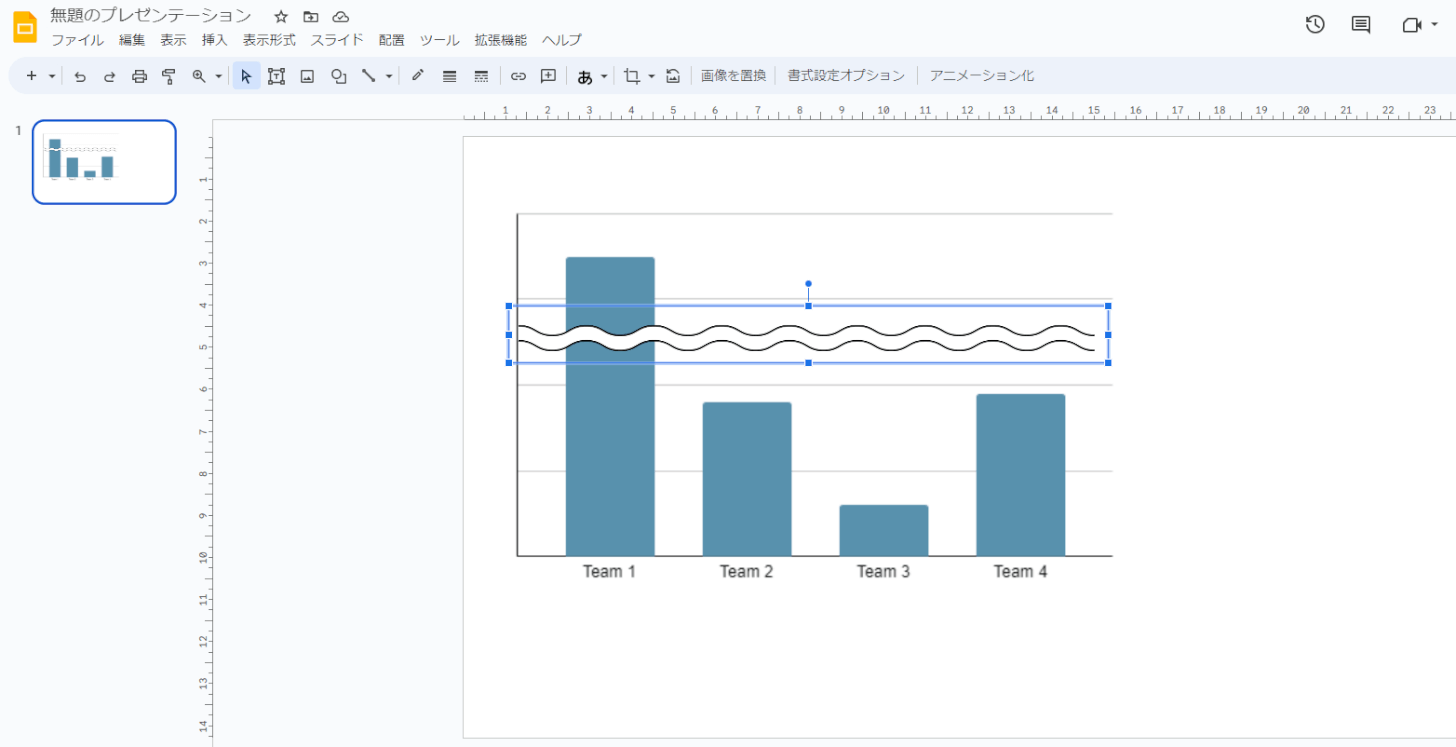Viewport: 1456px width, 747px height.
Task: Redo the last action
Action: pos(110,76)
